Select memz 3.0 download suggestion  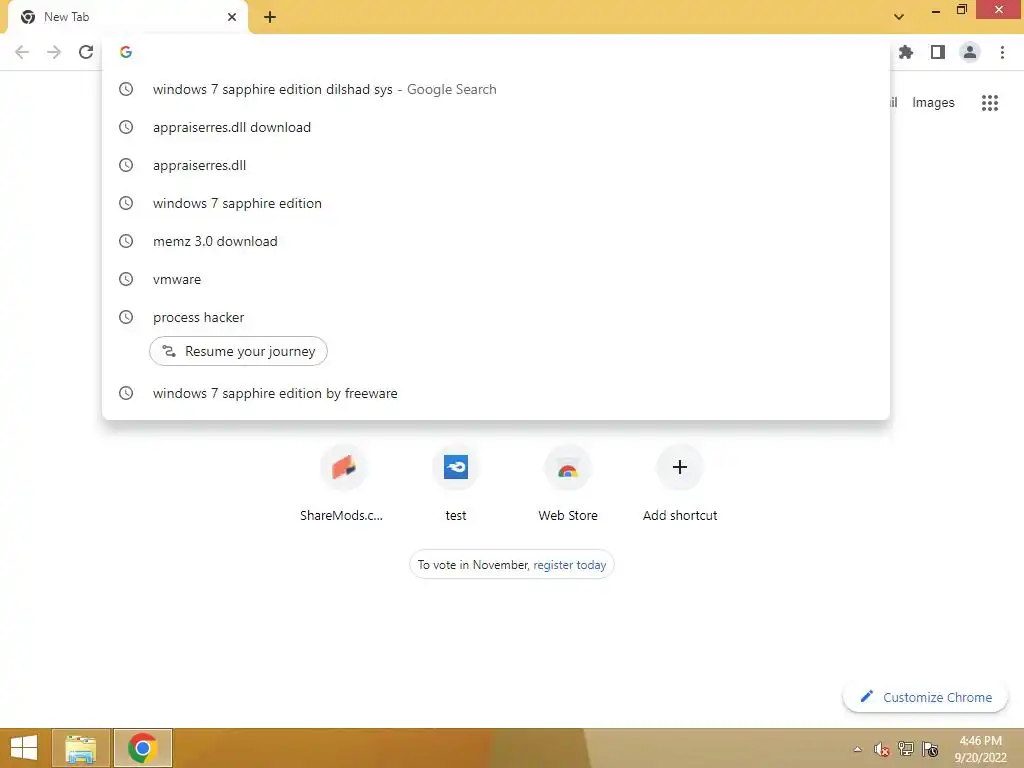tap(496, 241)
